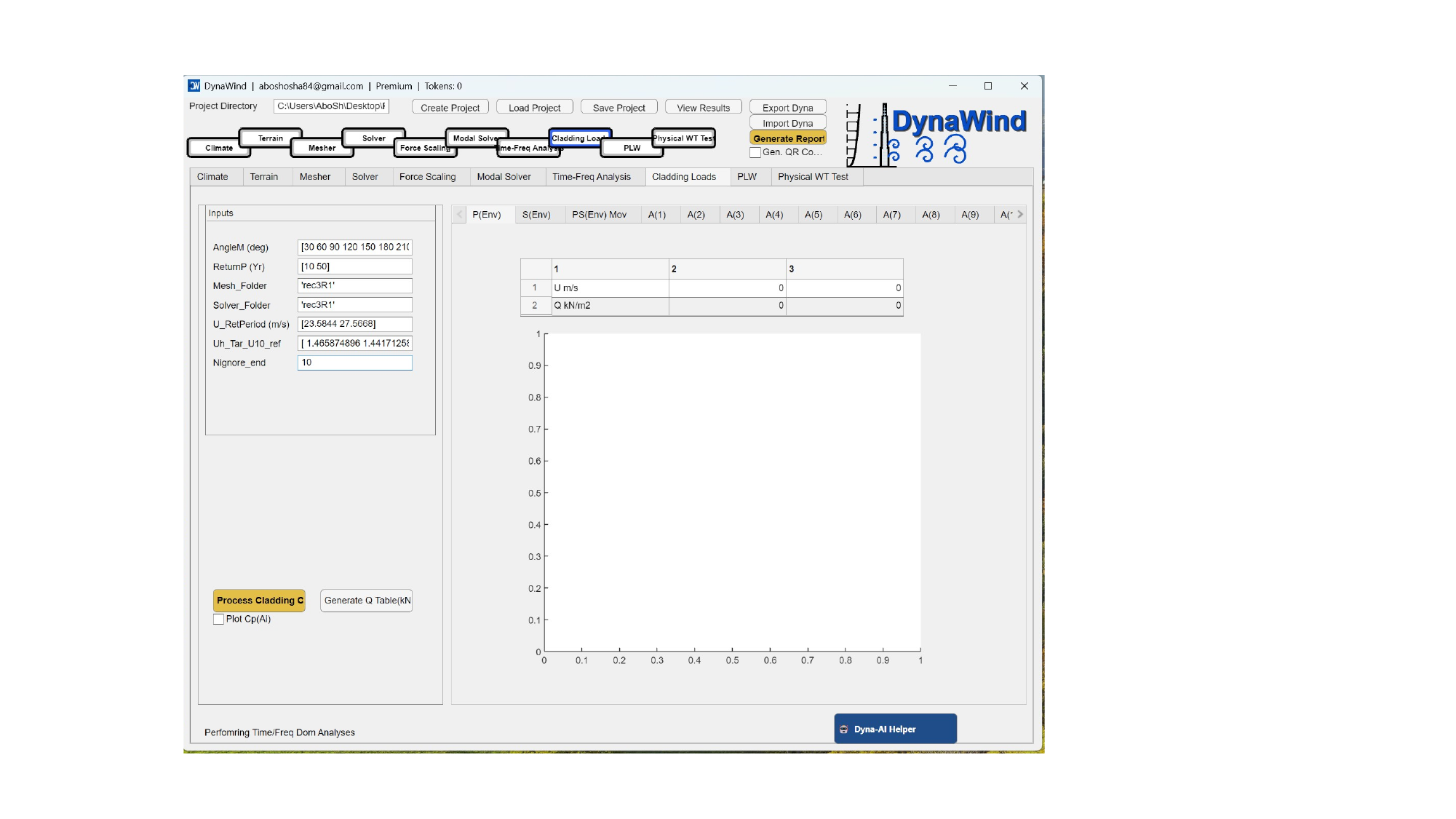Image resolution: width=1456 pixels, height=819 pixels.
Task: Select the Climate workflow step box
Action: pos(218,148)
